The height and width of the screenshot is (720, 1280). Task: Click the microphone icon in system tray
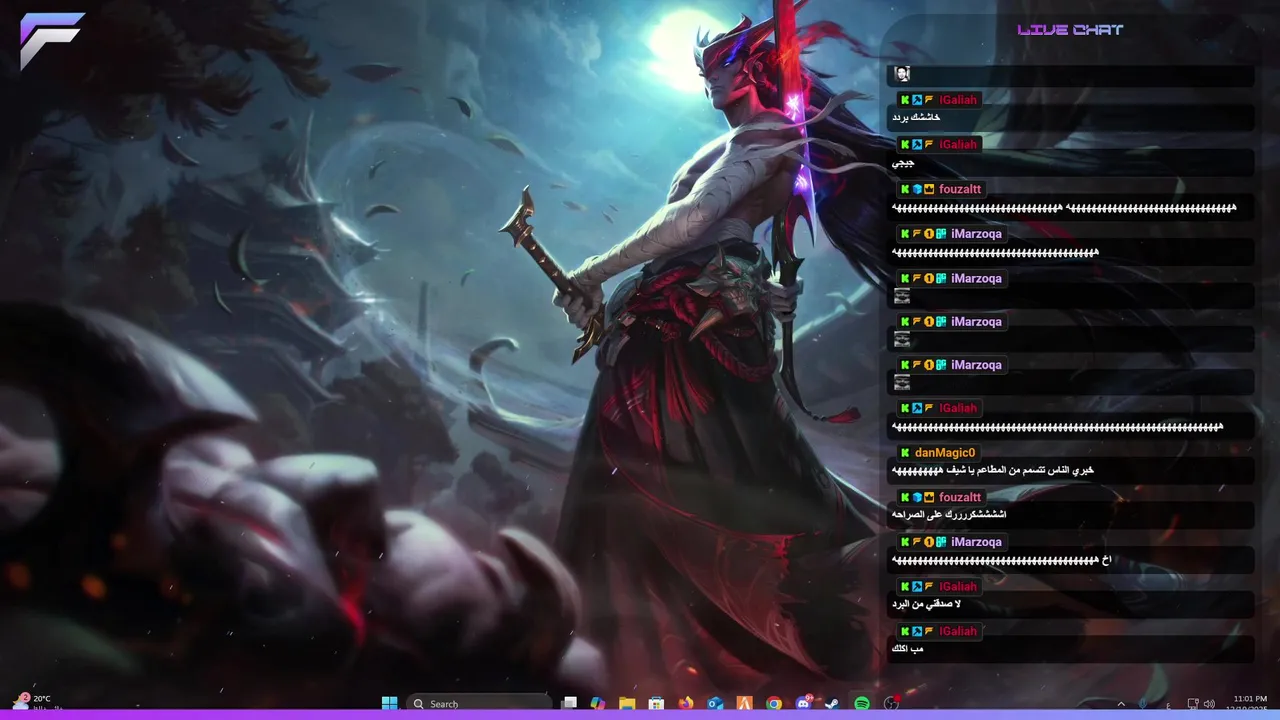coord(1143,704)
